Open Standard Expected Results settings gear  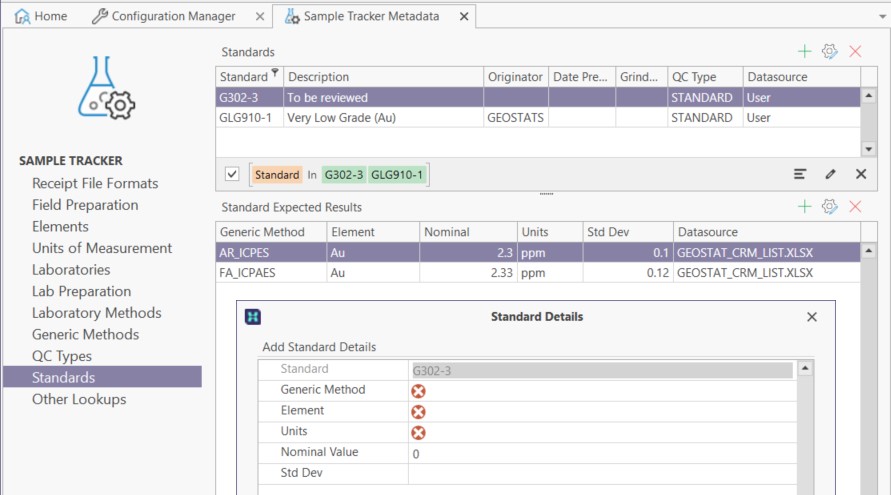click(829, 207)
